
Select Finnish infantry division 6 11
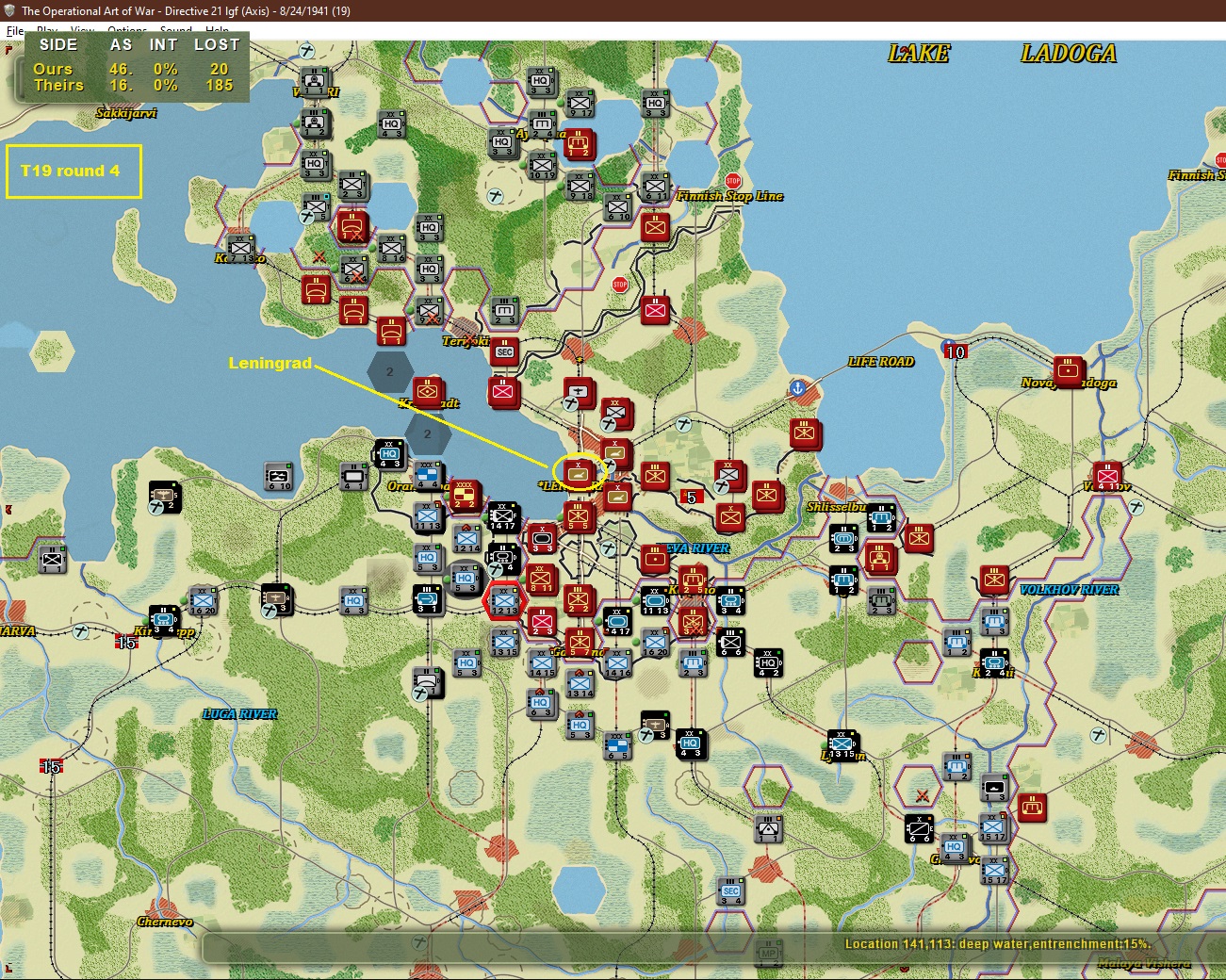[x=655, y=185]
